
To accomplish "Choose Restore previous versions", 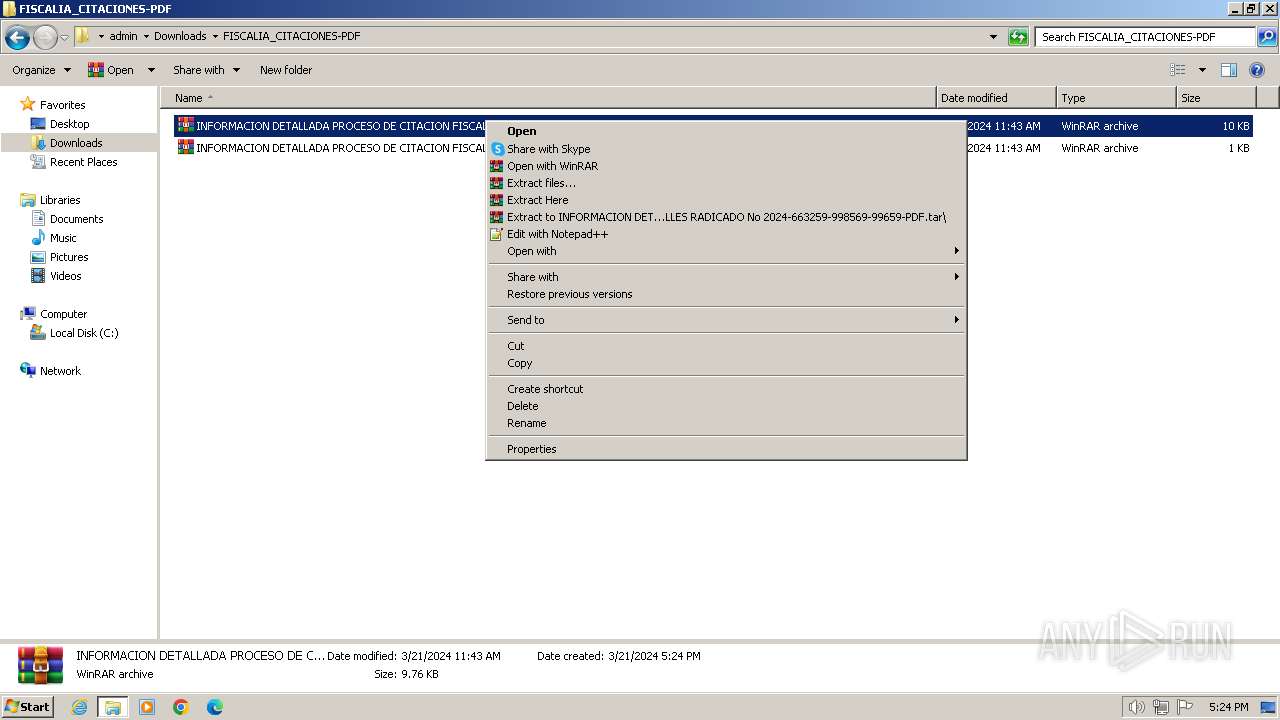I will coord(726,294).
